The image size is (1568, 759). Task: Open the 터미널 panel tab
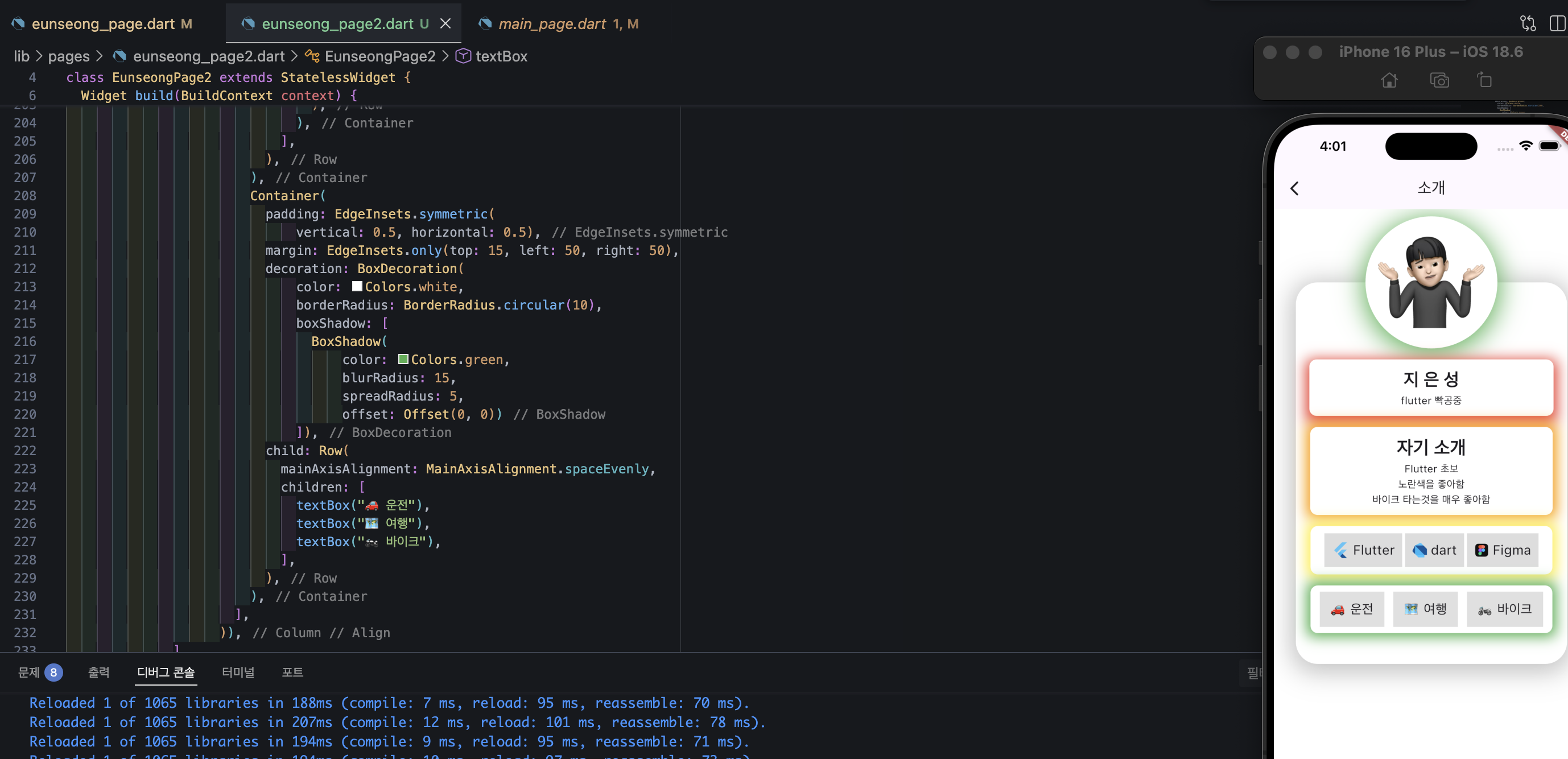point(238,672)
